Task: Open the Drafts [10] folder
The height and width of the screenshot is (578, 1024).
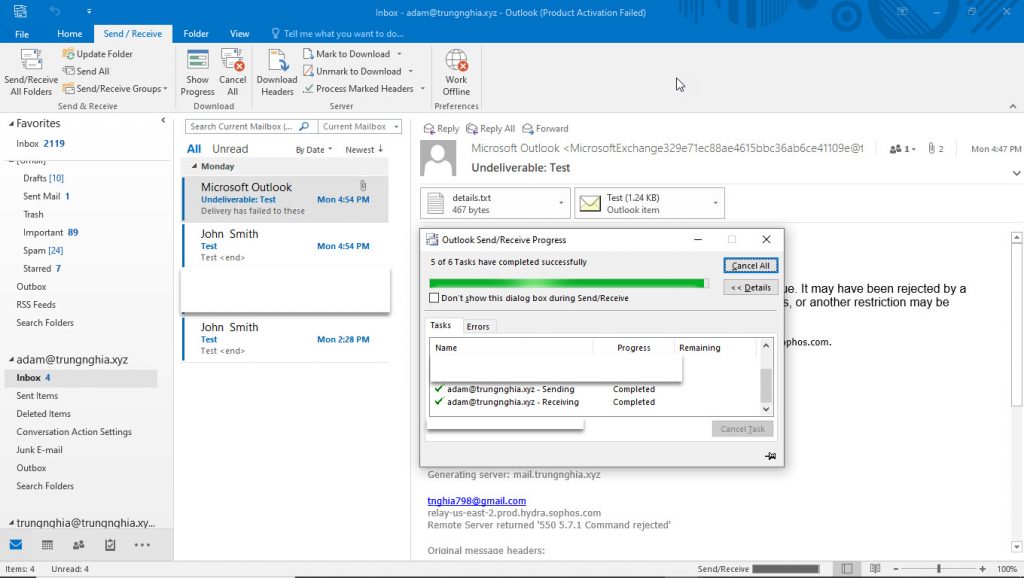Action: (43, 178)
